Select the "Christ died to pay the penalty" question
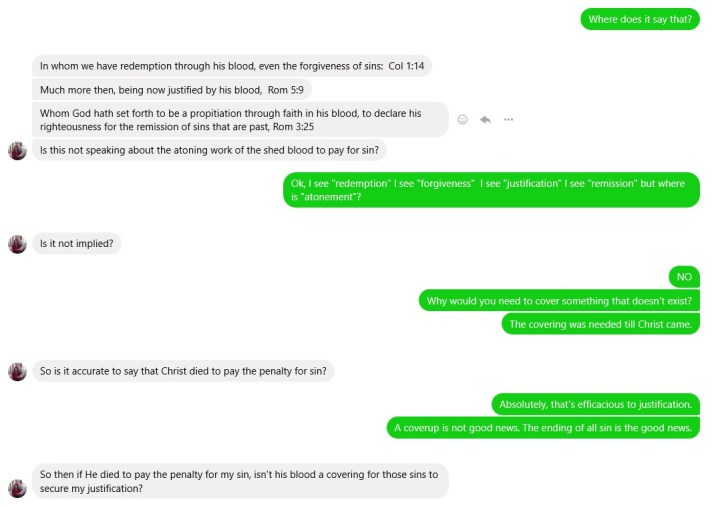This screenshot has width=720, height=506. (185, 371)
